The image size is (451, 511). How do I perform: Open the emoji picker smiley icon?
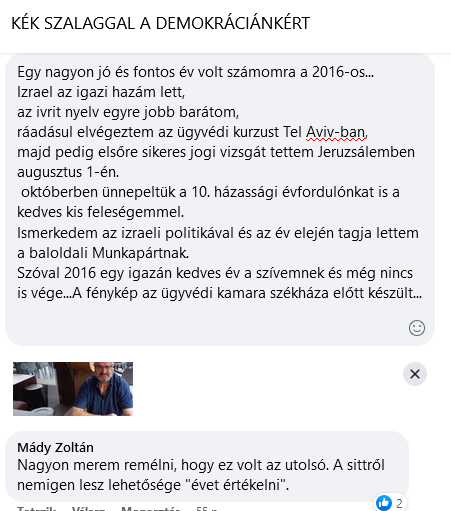coord(417,328)
